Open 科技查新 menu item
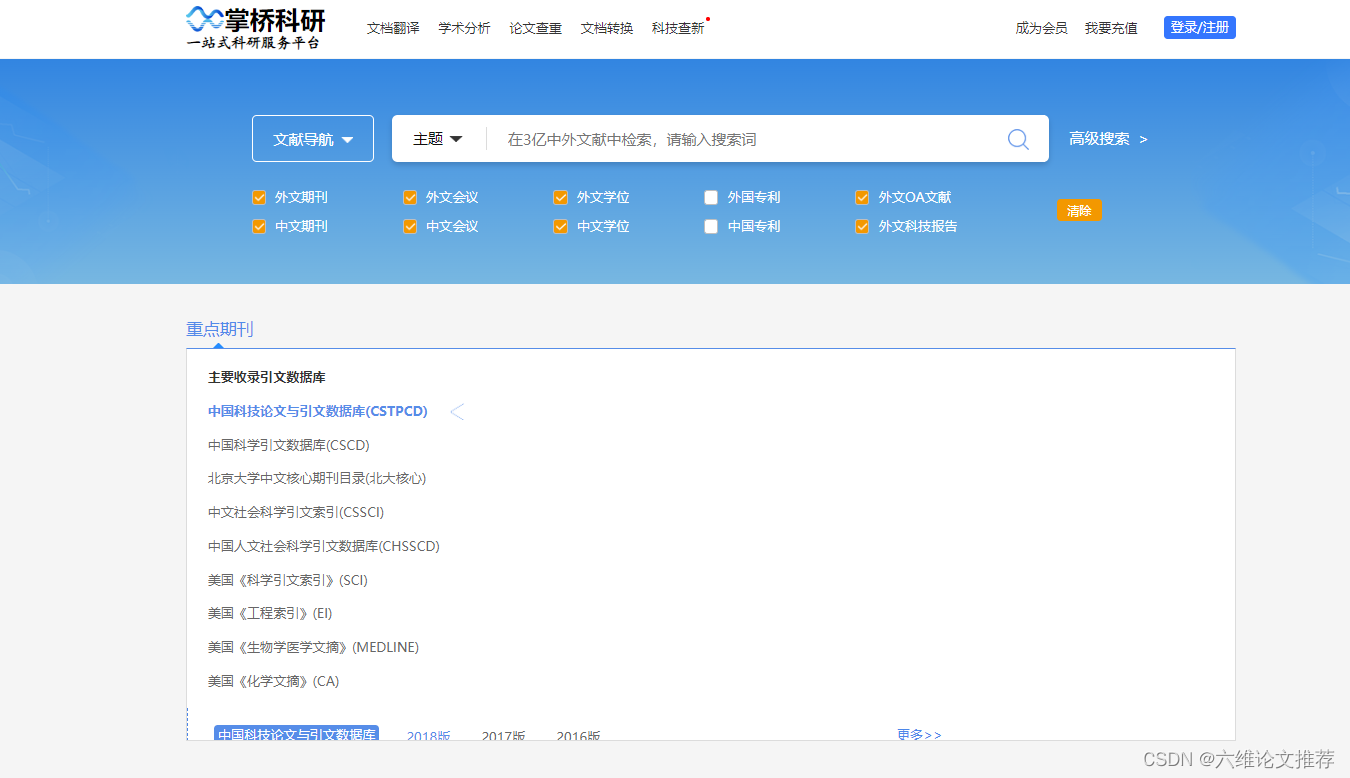 [x=679, y=28]
